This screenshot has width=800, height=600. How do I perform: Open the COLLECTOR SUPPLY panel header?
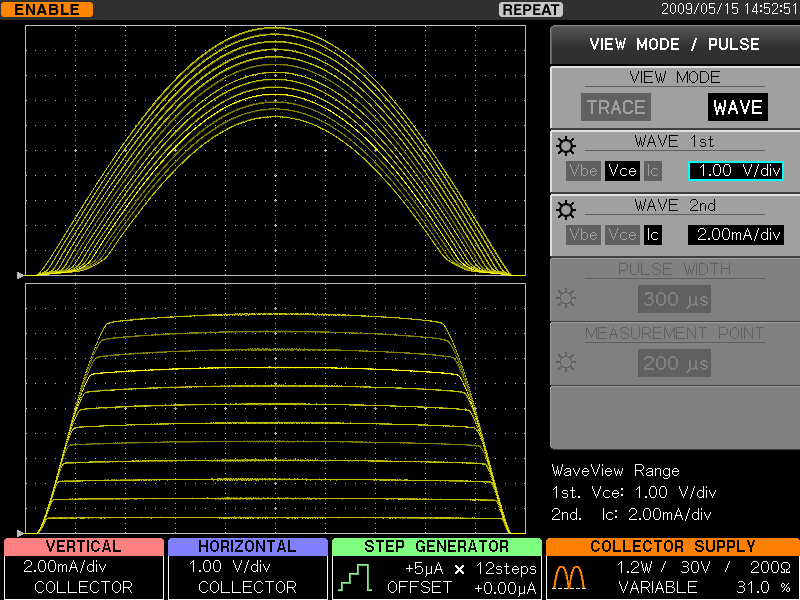pos(673,546)
